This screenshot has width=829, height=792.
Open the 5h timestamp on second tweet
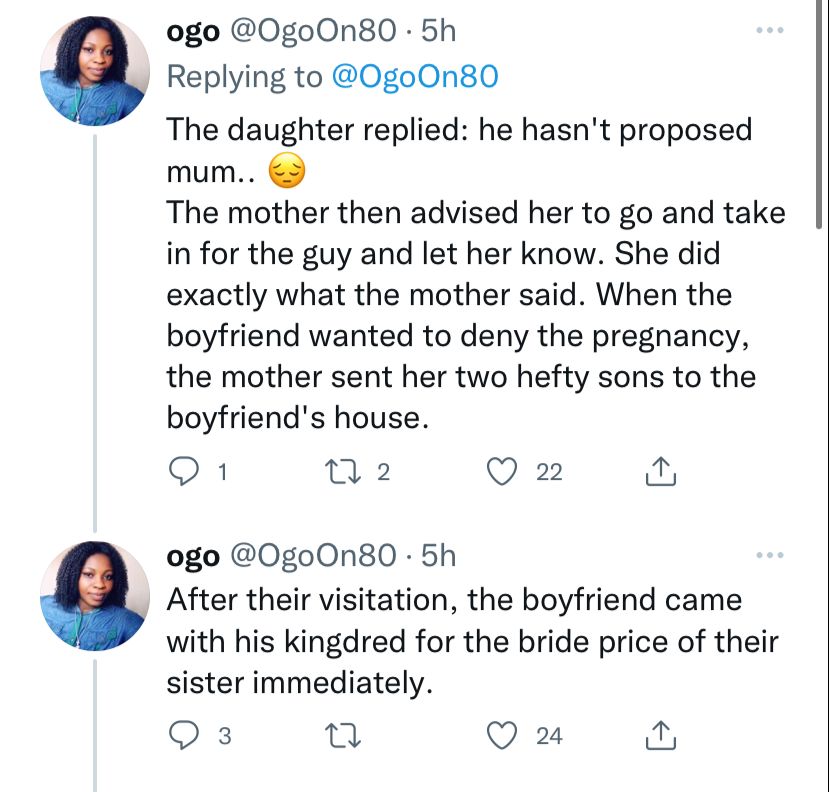(439, 556)
